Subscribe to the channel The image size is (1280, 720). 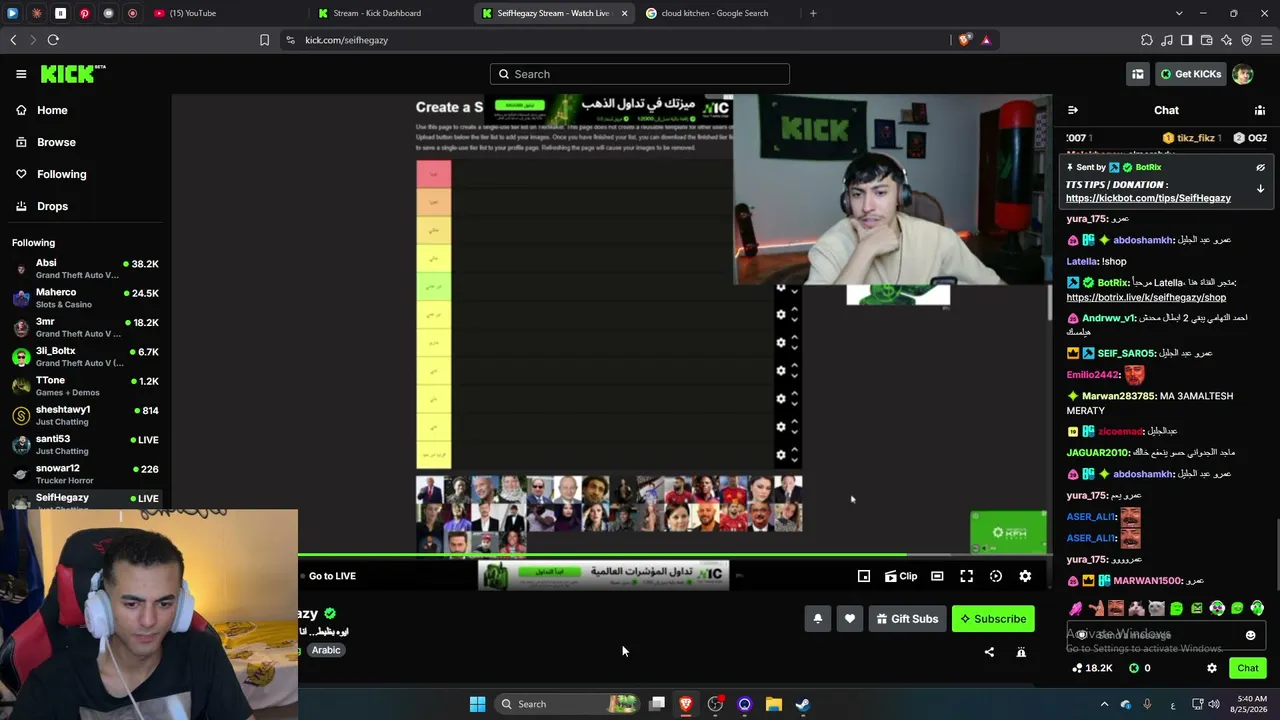993,619
